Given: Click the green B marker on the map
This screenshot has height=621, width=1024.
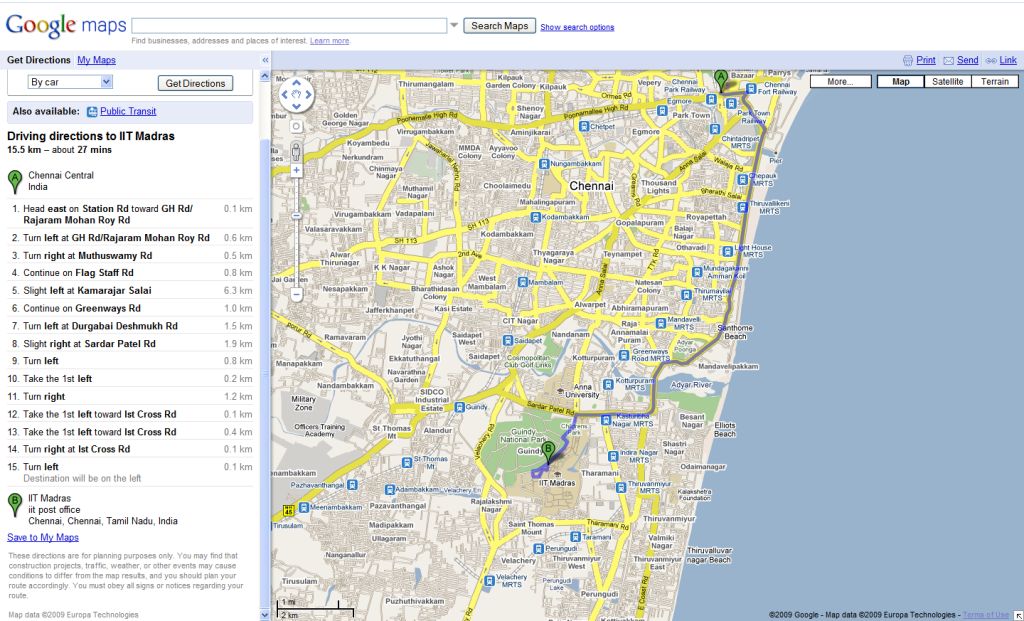Looking at the screenshot, I should [549, 453].
